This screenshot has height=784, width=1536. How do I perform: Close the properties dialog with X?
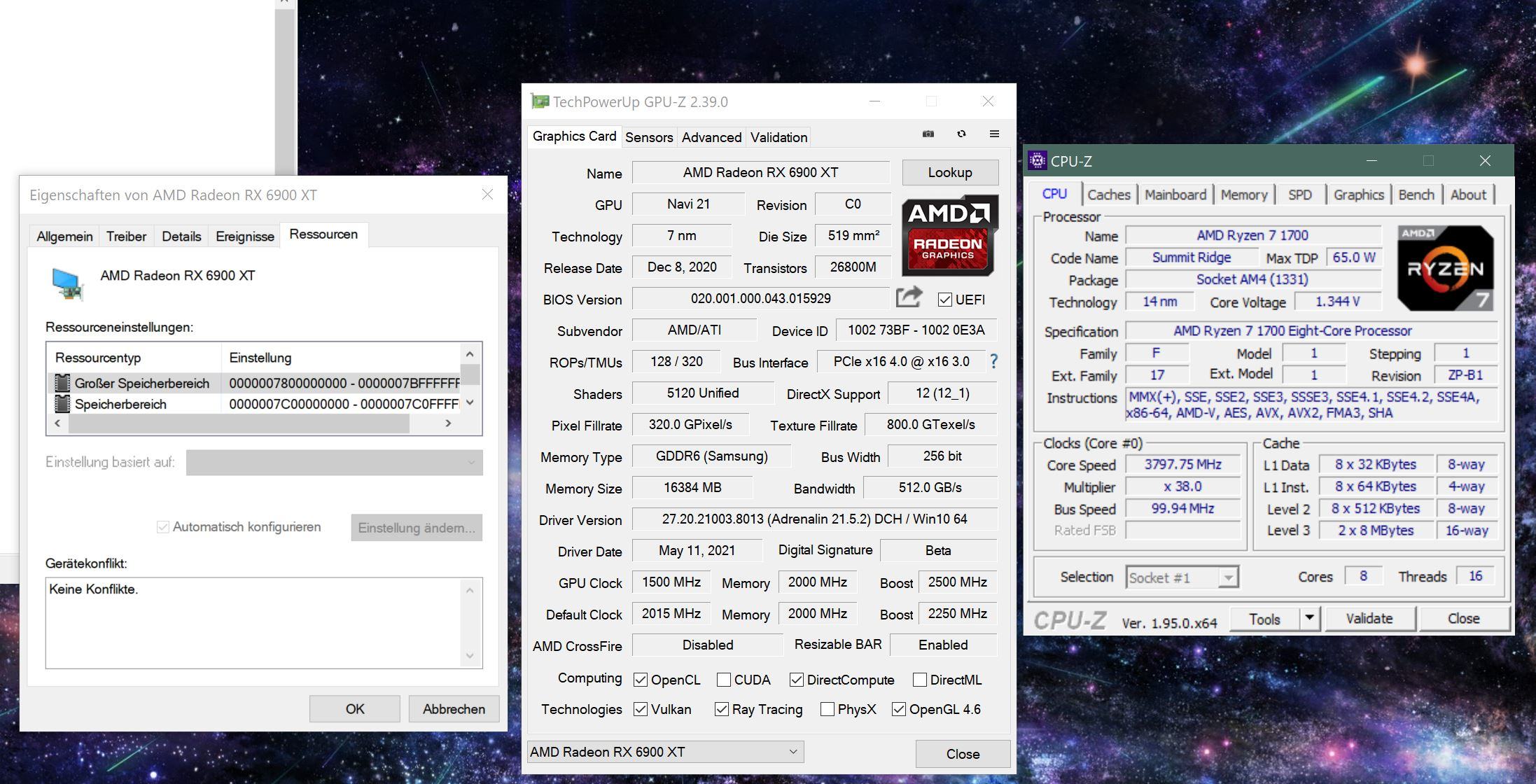click(x=487, y=194)
